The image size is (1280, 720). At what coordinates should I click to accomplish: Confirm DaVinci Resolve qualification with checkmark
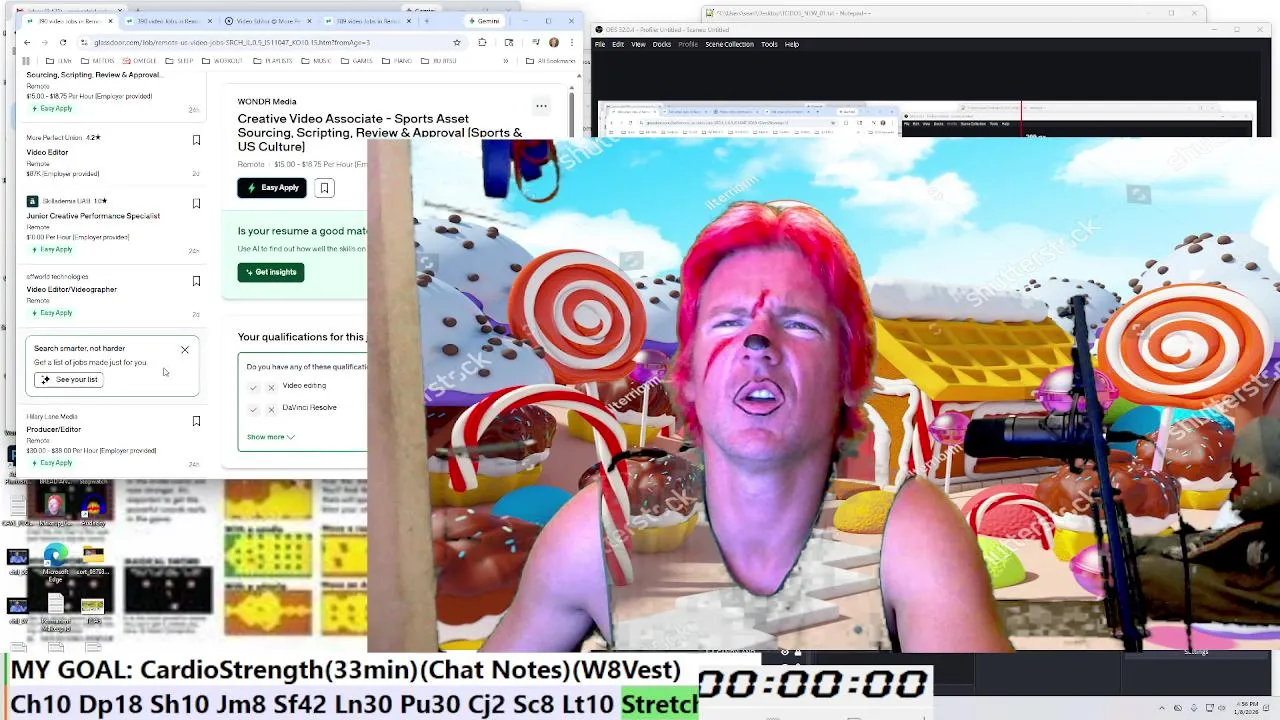tap(253, 408)
